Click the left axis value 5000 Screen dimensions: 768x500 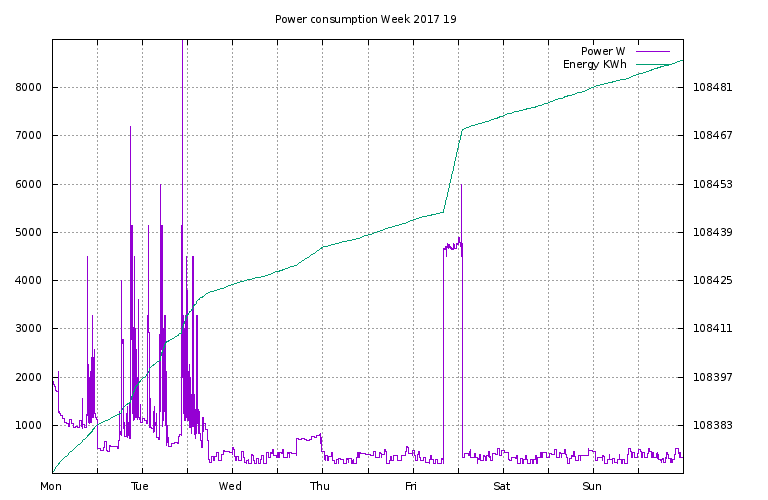(x=28, y=232)
